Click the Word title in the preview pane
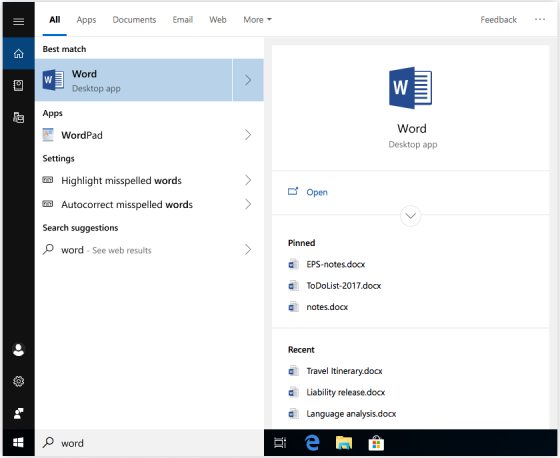The image size is (560, 458). pos(412,129)
